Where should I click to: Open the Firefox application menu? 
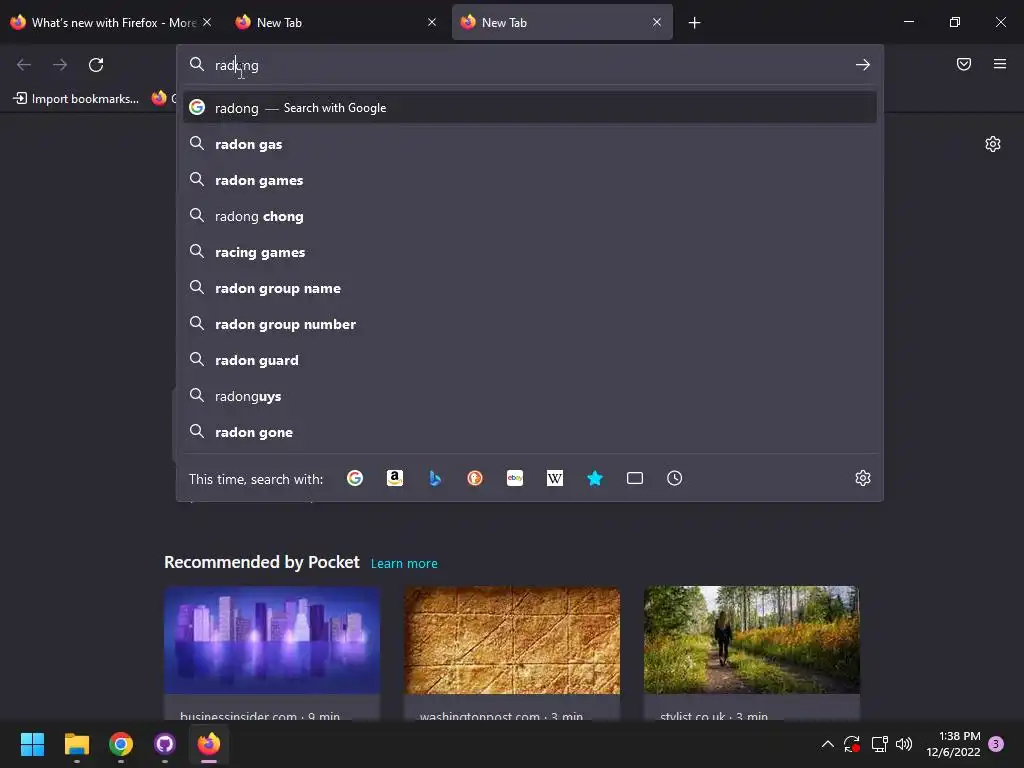(x=1000, y=64)
